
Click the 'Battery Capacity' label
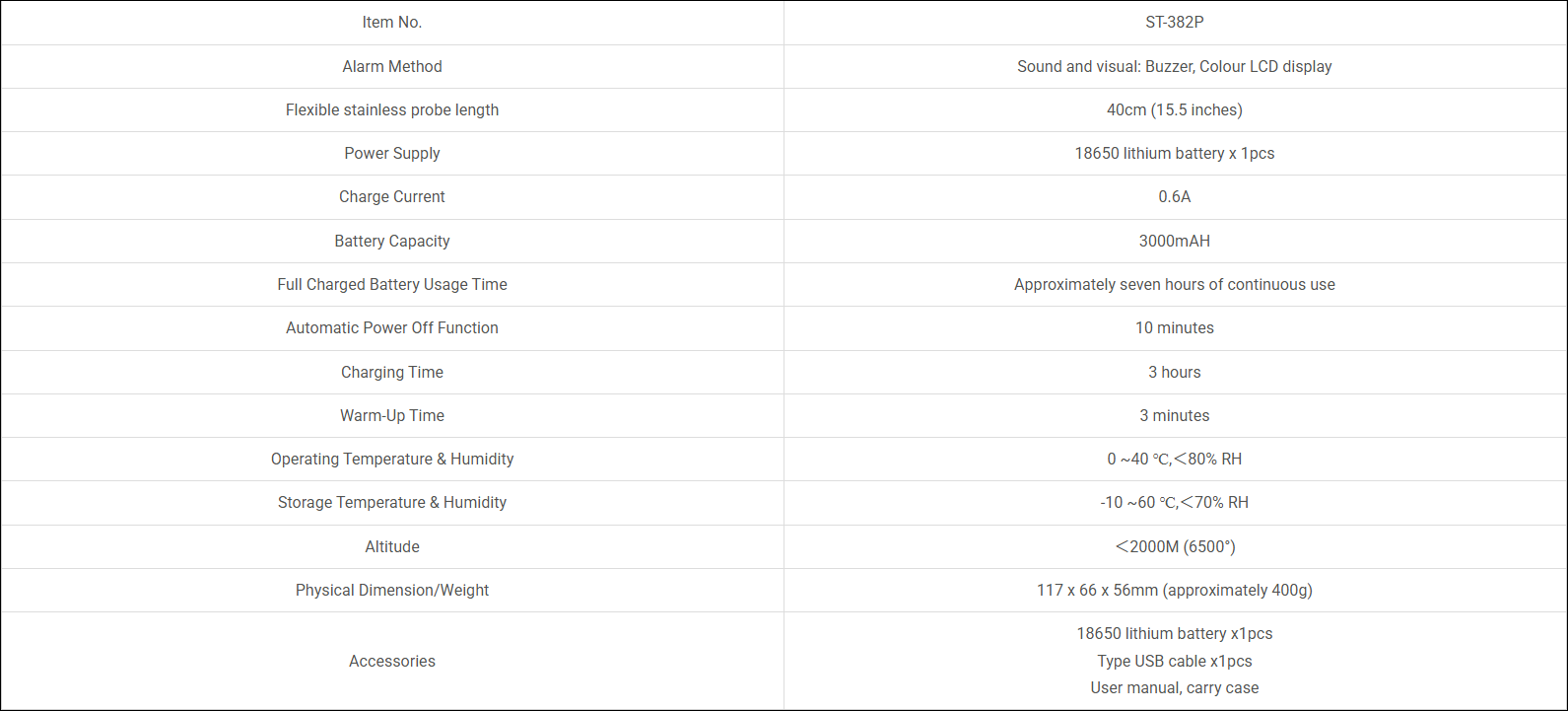pos(392,241)
